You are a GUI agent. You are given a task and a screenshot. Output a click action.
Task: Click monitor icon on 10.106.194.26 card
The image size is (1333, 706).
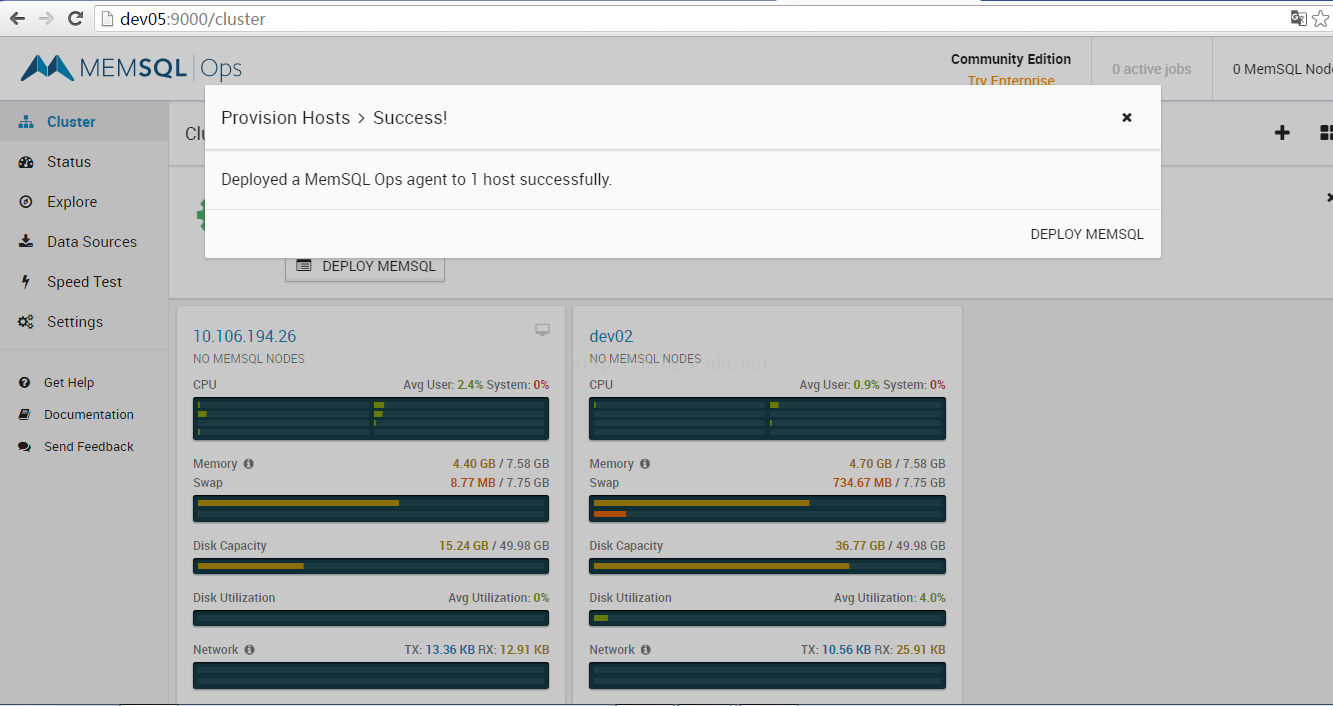pyautogui.click(x=542, y=330)
